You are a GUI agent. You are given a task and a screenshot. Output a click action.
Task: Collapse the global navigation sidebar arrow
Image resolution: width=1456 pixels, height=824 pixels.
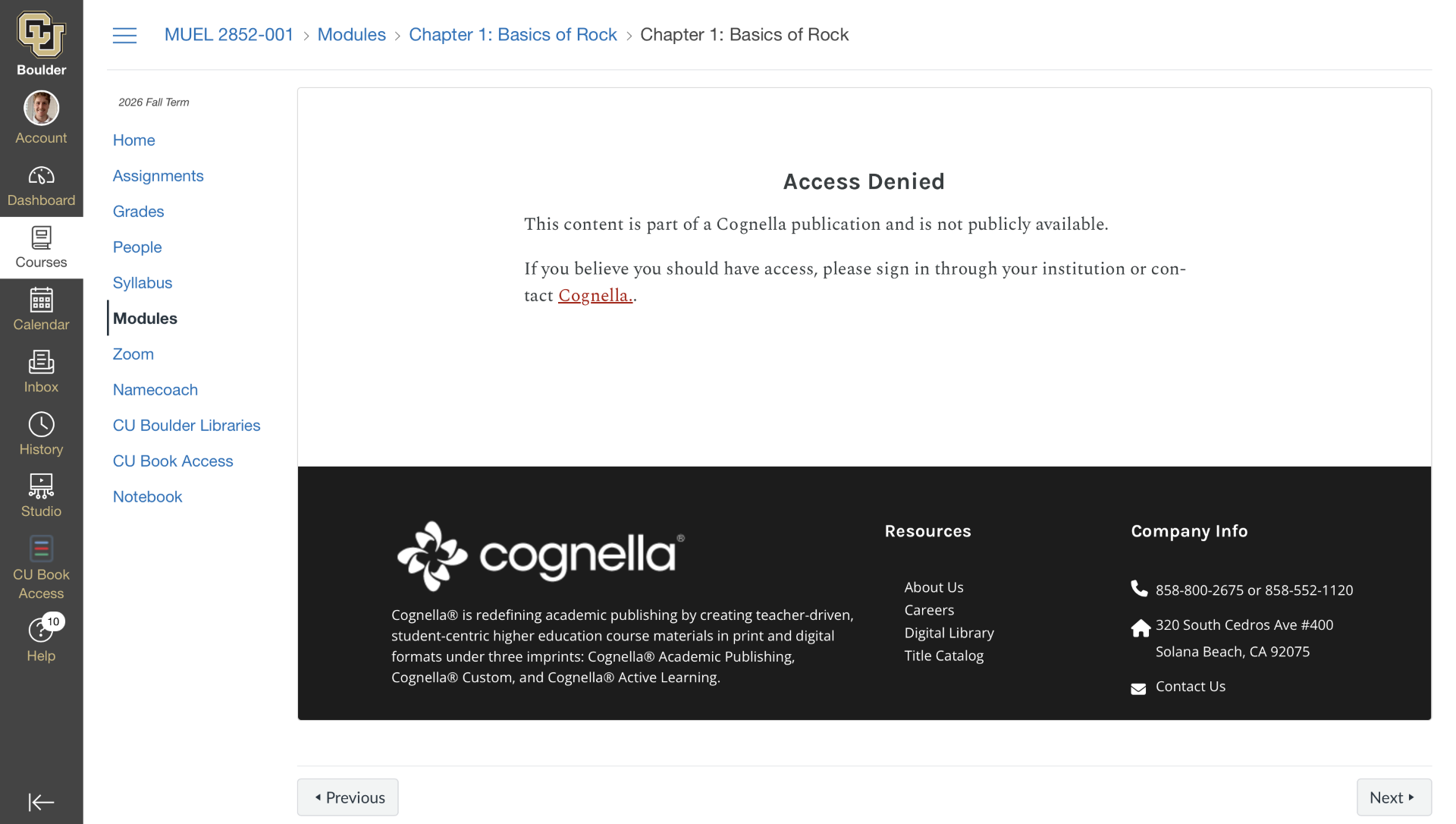pyautogui.click(x=41, y=802)
